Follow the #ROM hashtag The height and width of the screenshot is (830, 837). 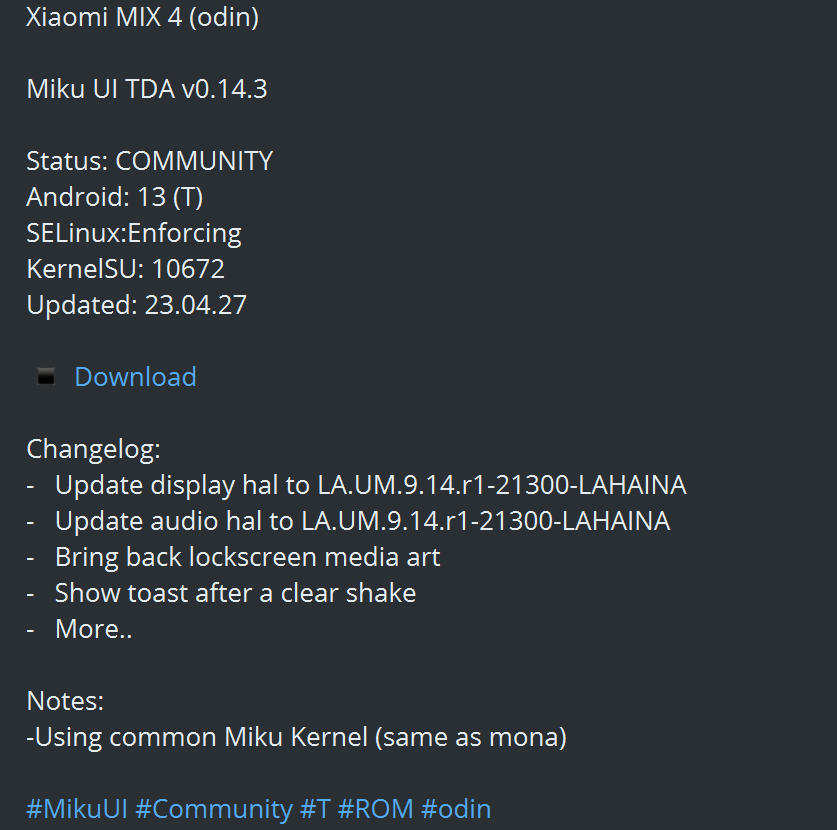376,809
